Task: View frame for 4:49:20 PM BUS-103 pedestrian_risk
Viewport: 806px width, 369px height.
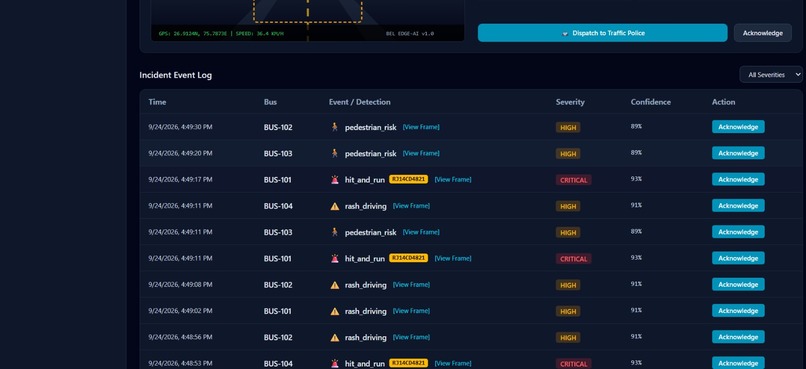Action: tap(421, 153)
